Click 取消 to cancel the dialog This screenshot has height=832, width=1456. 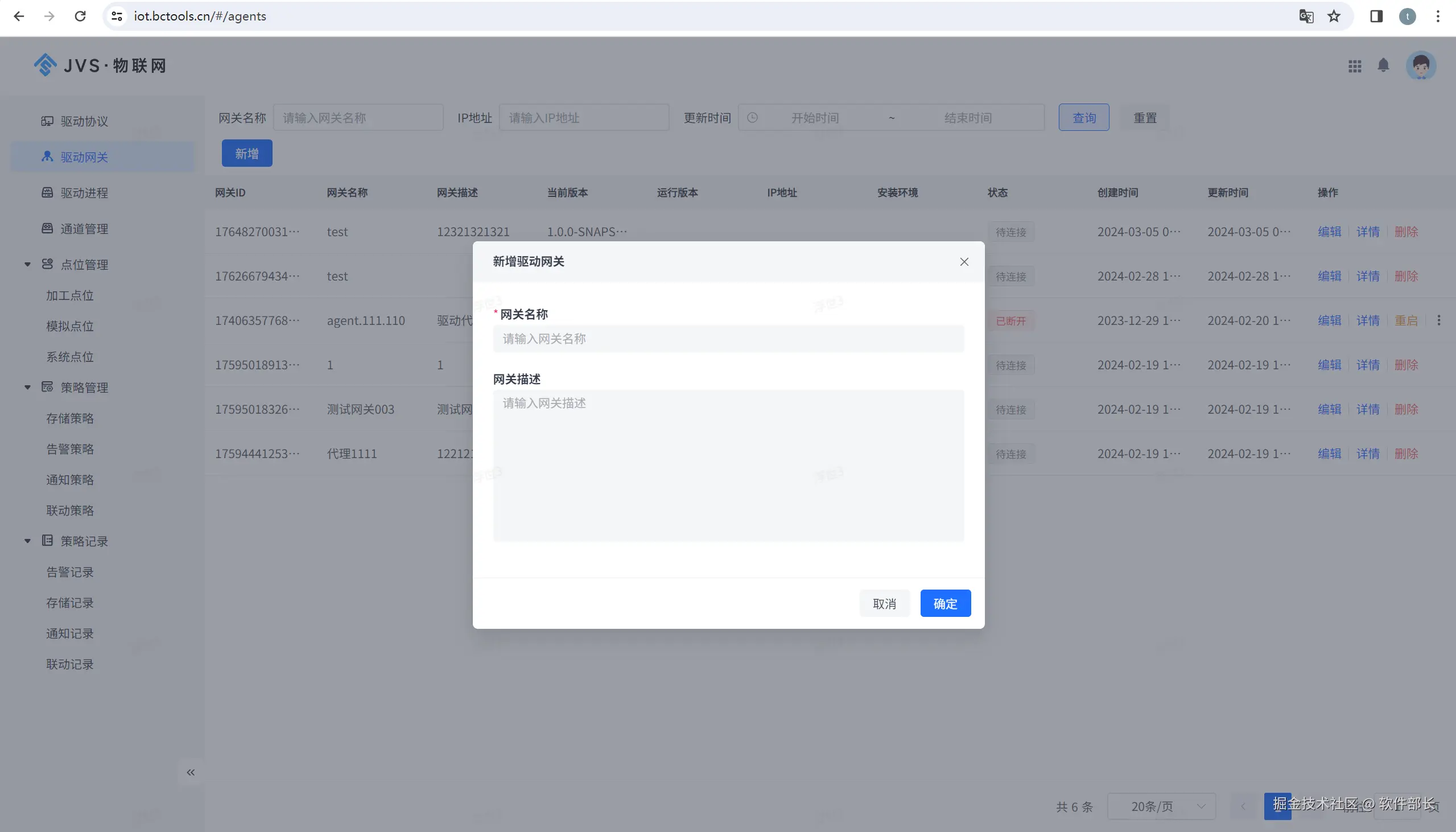[884, 603]
